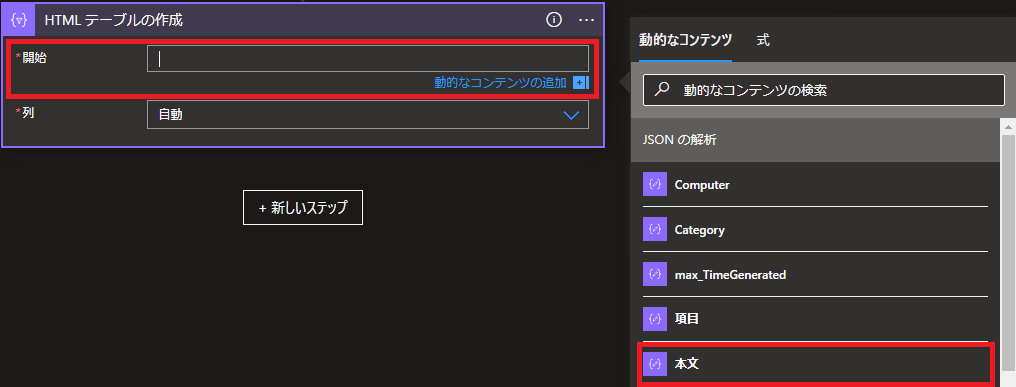
Task: Open the info icon on HTML テーブルの作成
Action: point(553,20)
